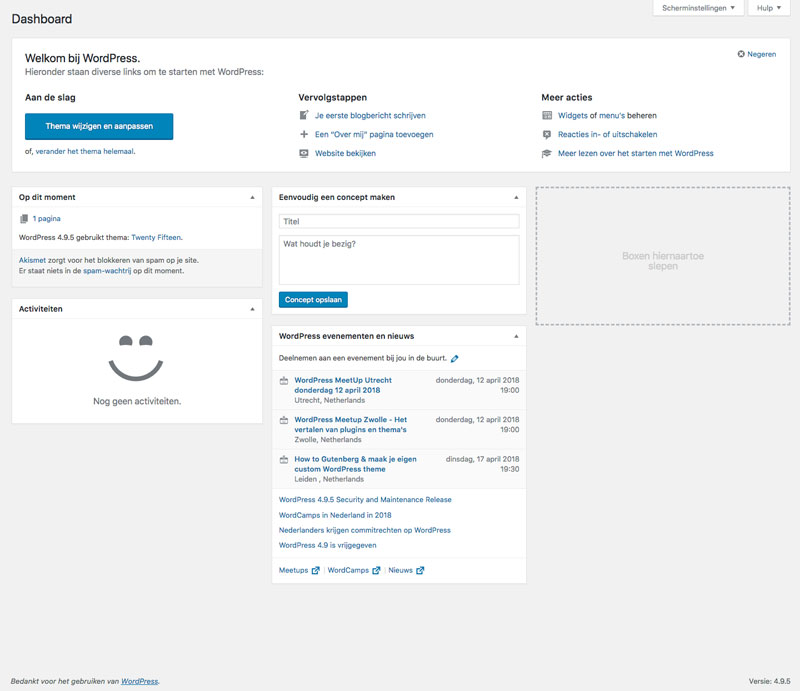The width and height of the screenshot is (800, 691).
Task: Save draft with Concept opslaan button
Action: [x=313, y=300]
